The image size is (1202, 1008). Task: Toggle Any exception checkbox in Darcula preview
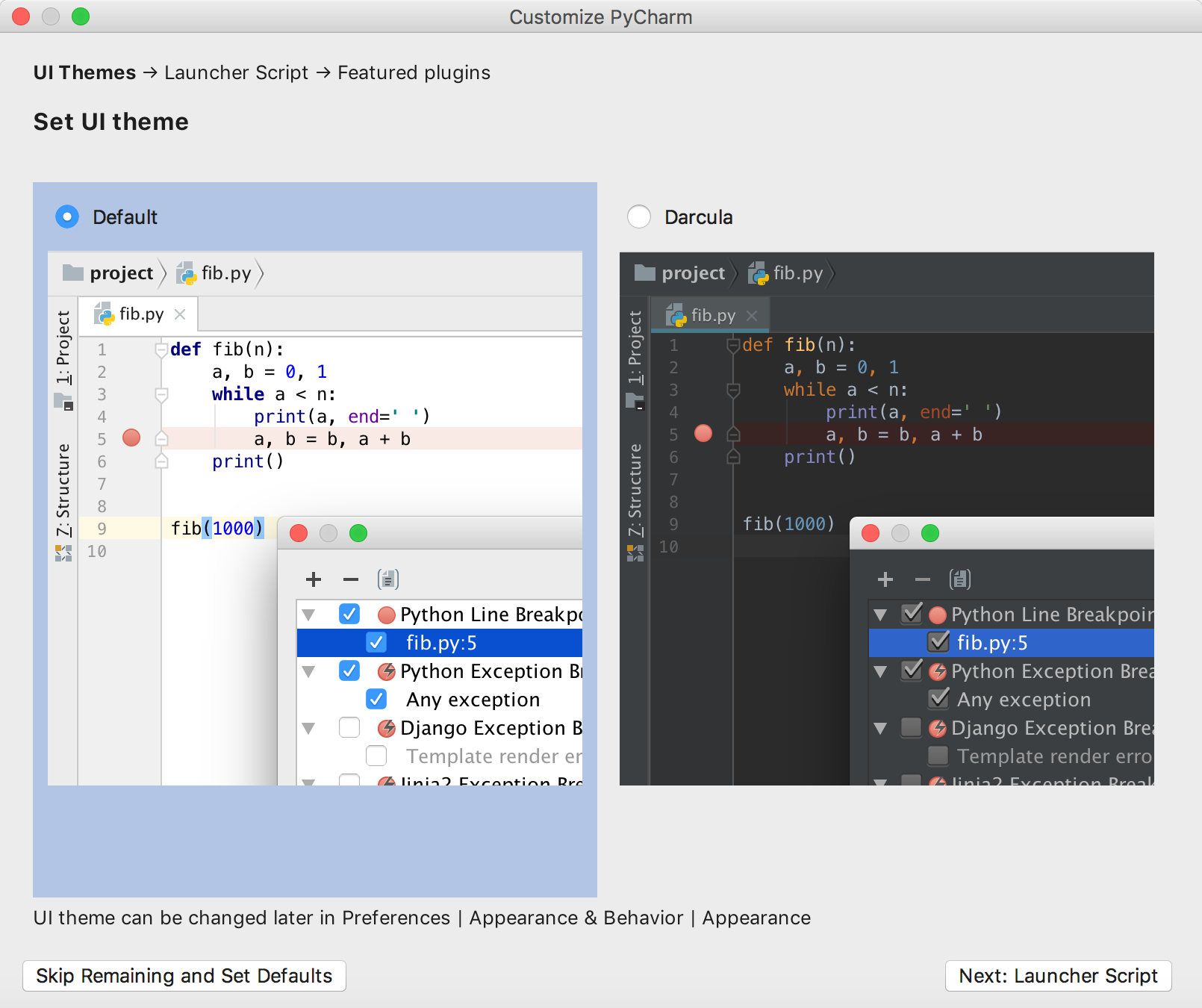(x=938, y=699)
